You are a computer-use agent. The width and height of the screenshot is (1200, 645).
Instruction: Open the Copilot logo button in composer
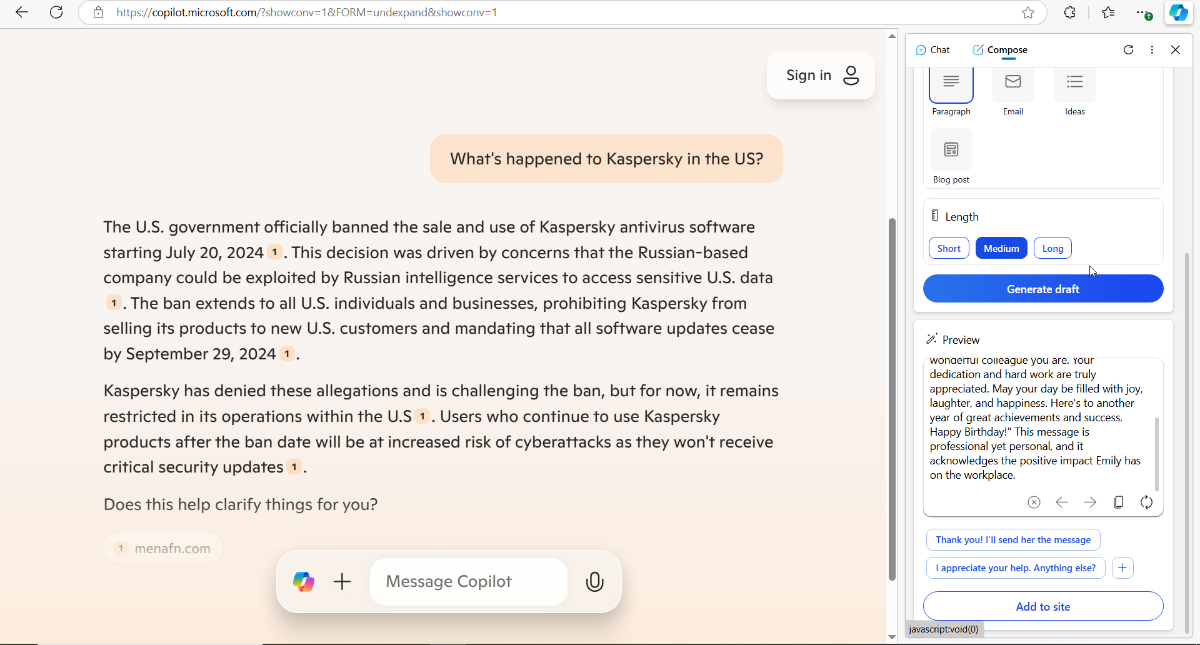click(x=303, y=581)
